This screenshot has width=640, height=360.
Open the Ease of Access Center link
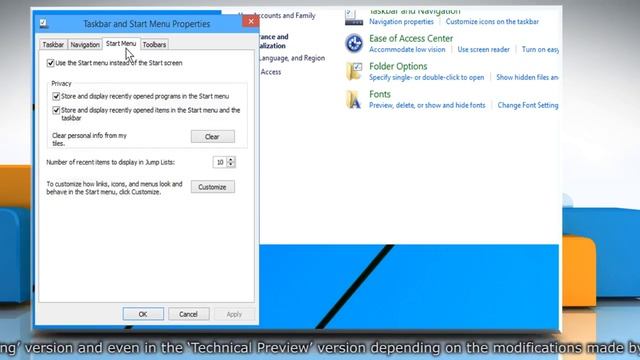coord(411,38)
